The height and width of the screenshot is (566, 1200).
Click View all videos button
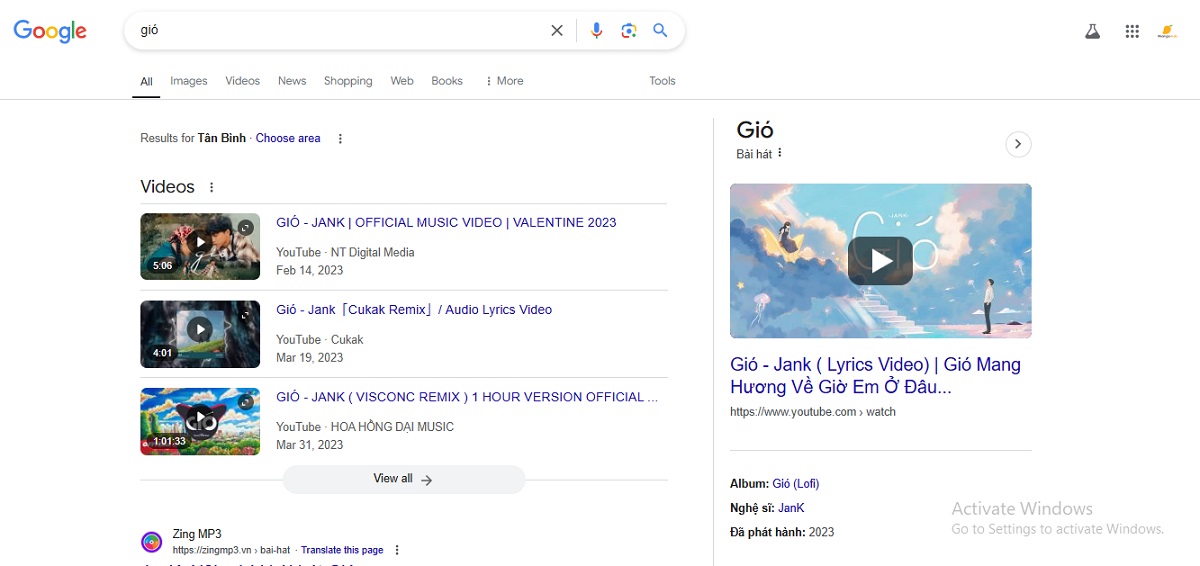tap(403, 479)
